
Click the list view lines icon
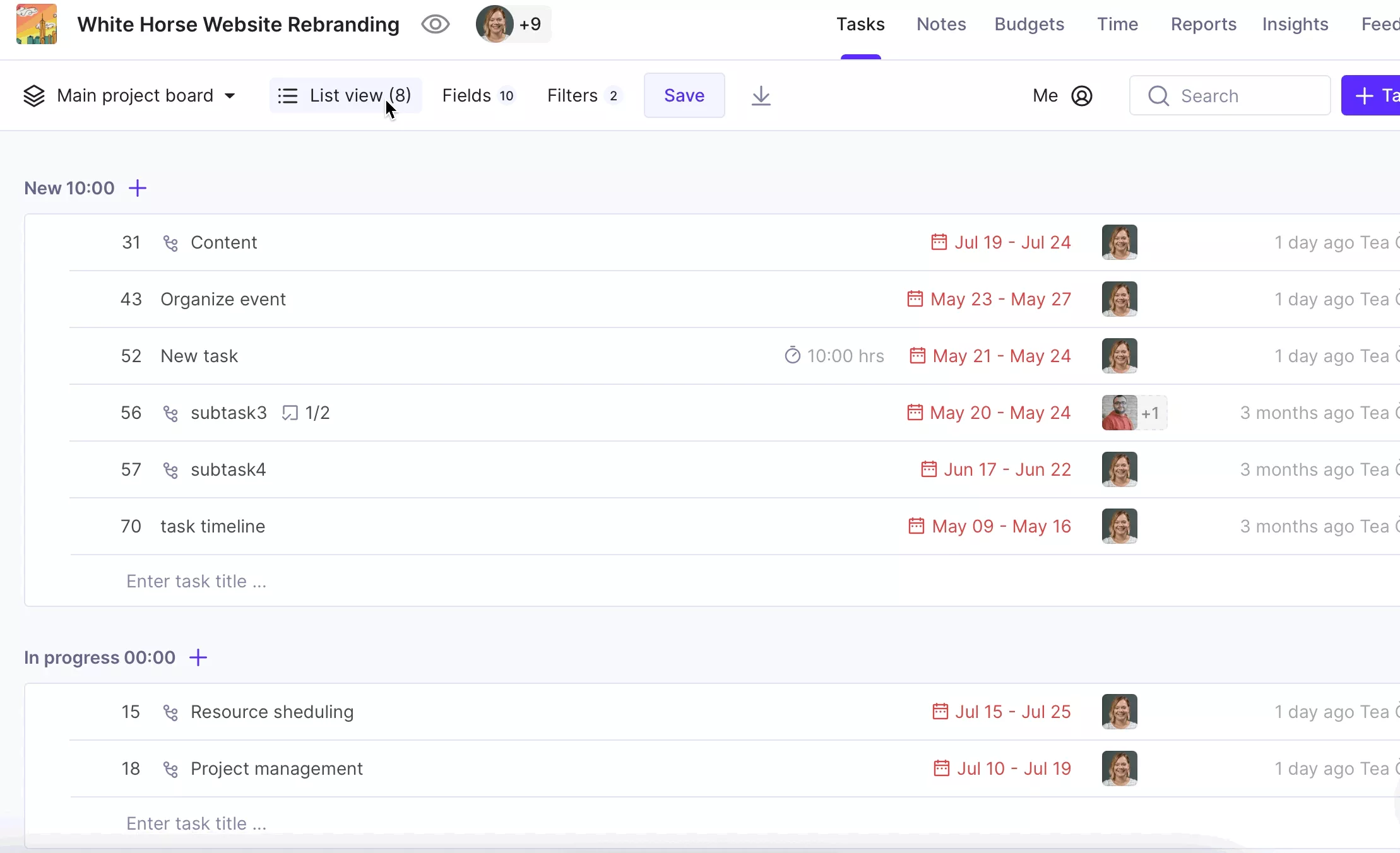pos(288,96)
